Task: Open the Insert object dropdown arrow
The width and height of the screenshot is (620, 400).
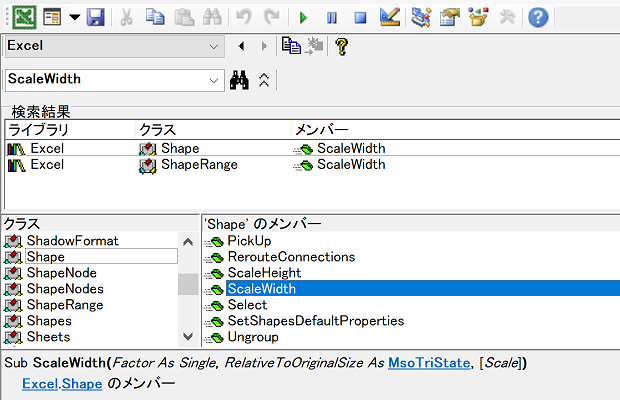Action: click(74, 17)
